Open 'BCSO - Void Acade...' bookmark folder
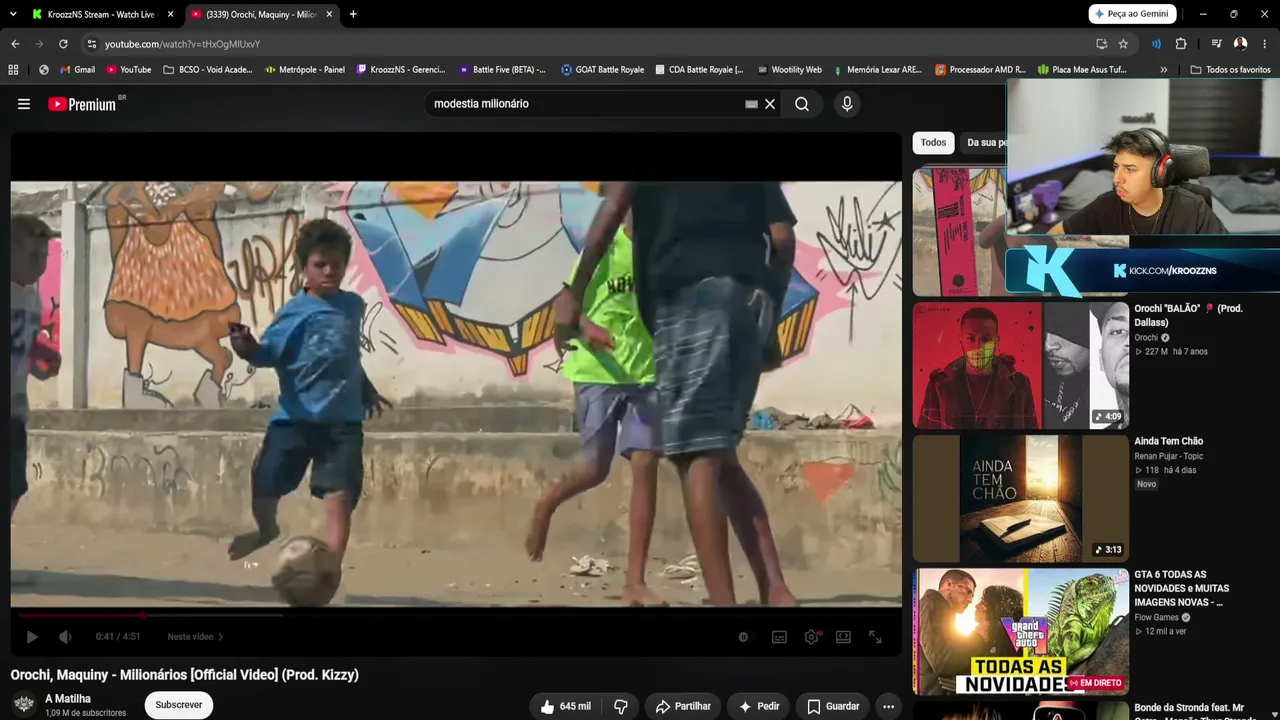 click(208, 70)
